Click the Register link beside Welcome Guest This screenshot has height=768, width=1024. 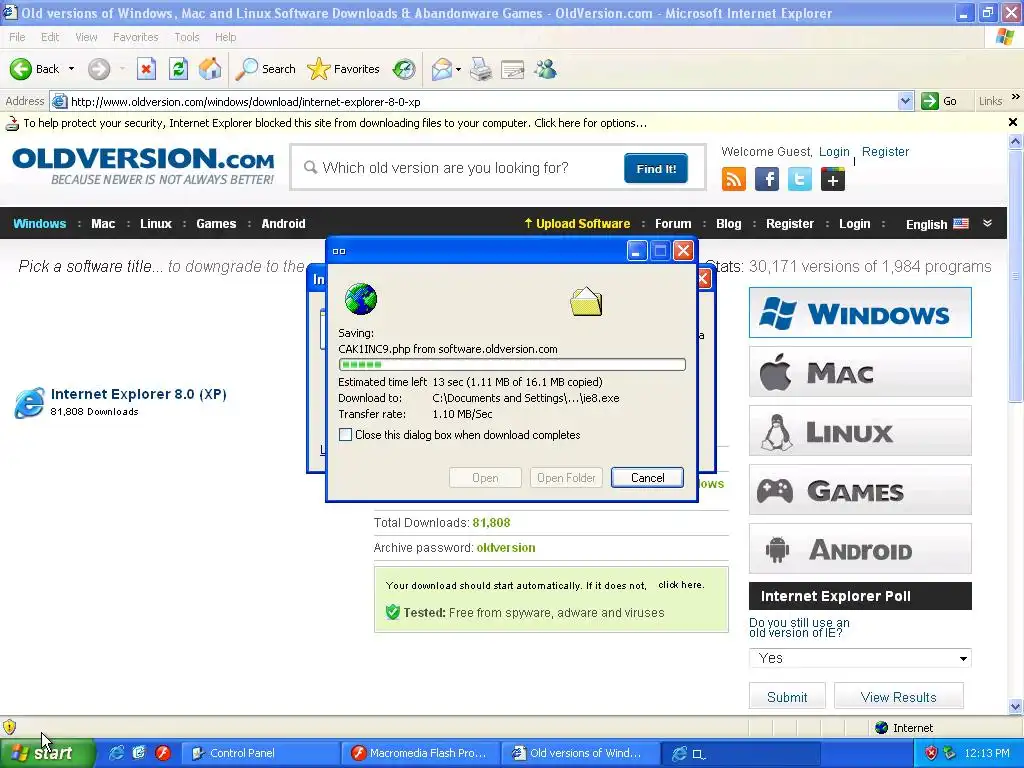pos(885,152)
